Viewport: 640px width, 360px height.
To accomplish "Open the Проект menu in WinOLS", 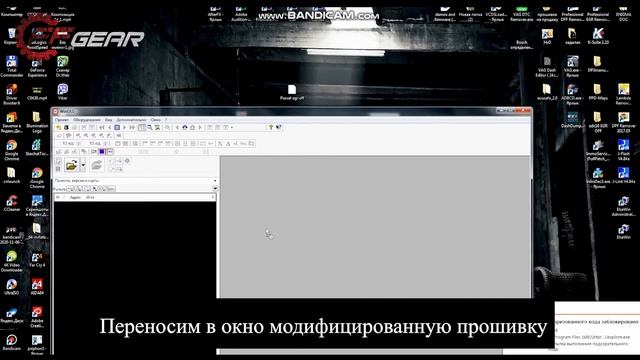I will 62,120.
